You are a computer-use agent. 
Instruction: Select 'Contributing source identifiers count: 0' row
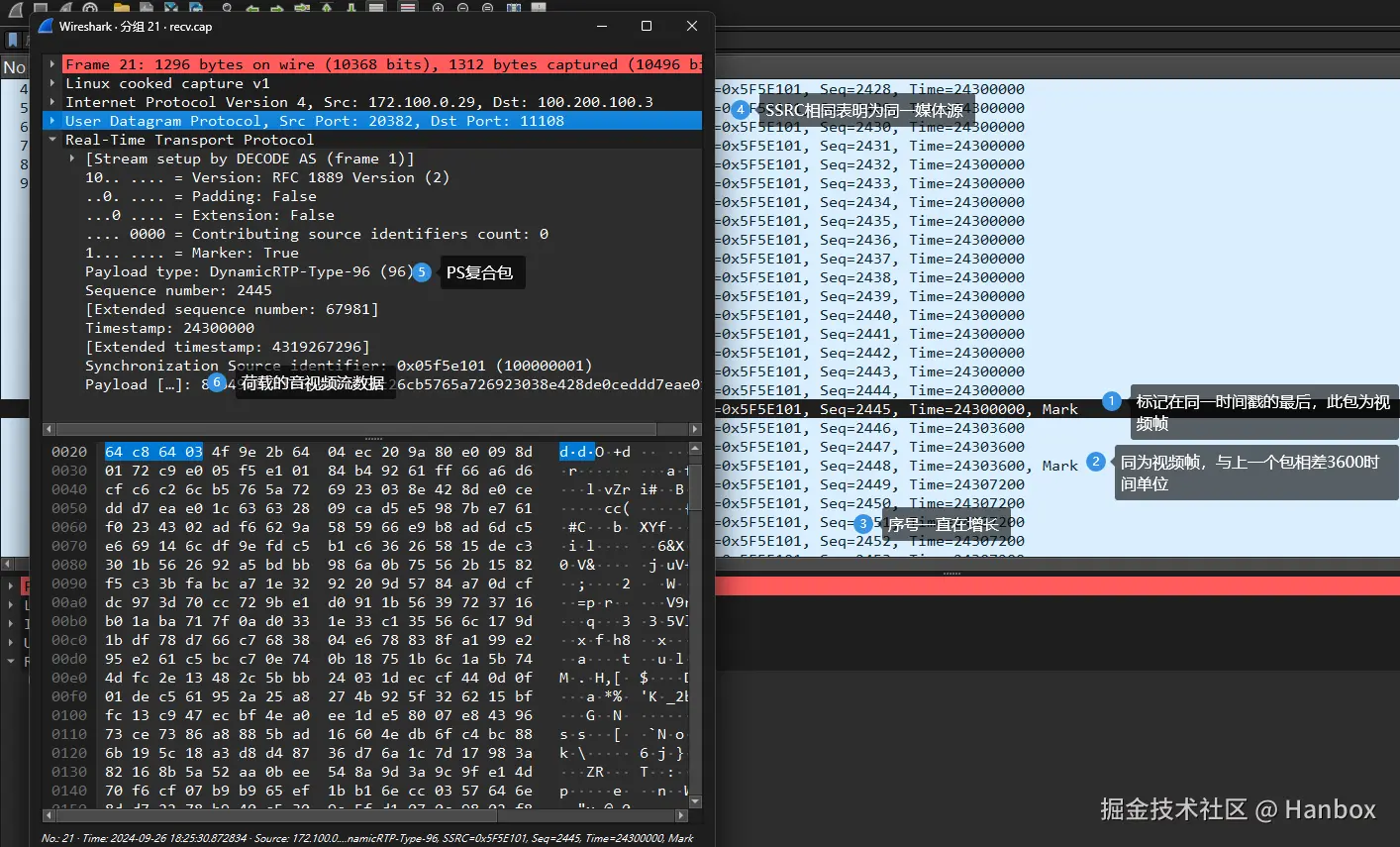(317, 234)
